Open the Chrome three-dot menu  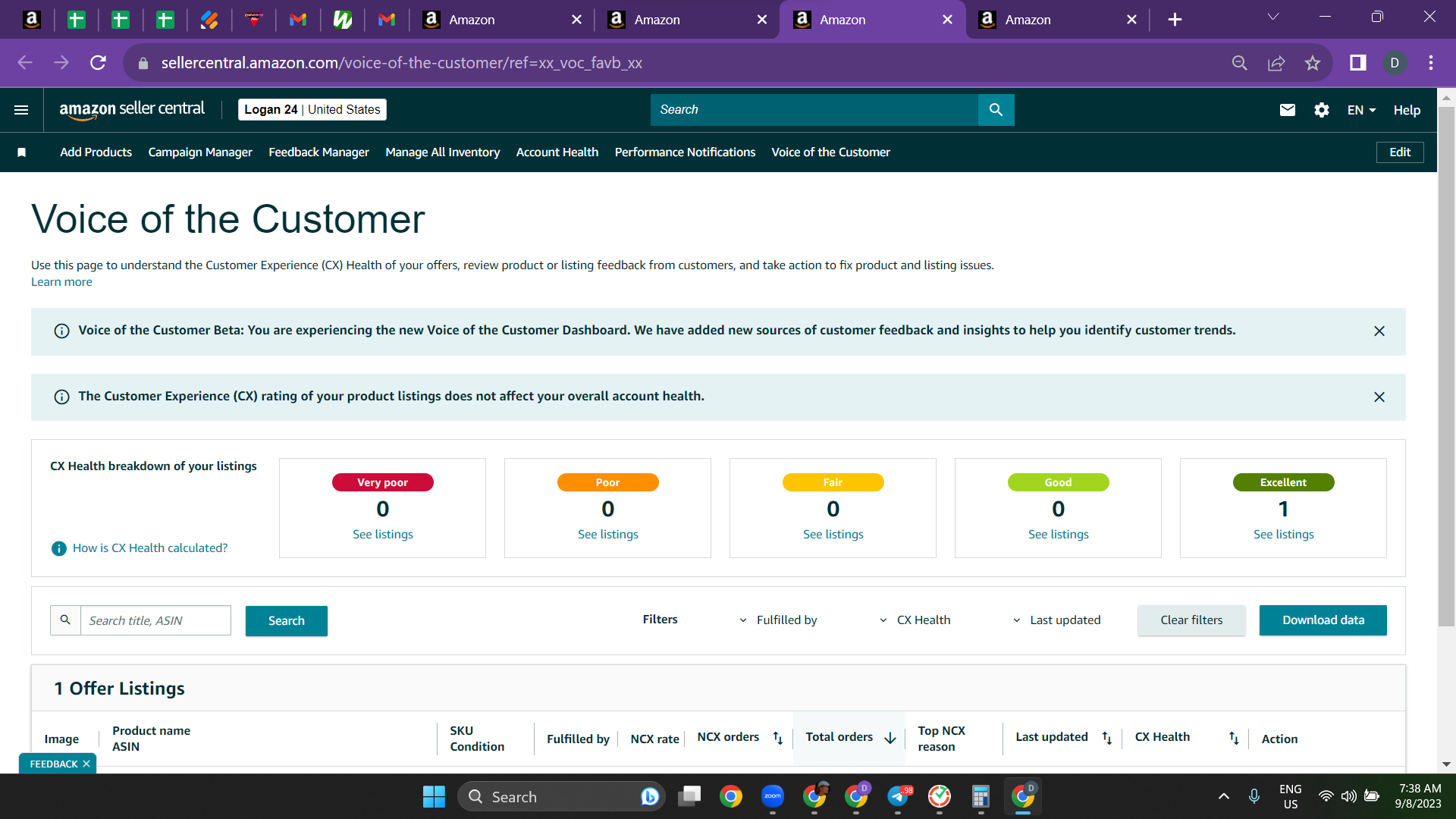[1431, 63]
